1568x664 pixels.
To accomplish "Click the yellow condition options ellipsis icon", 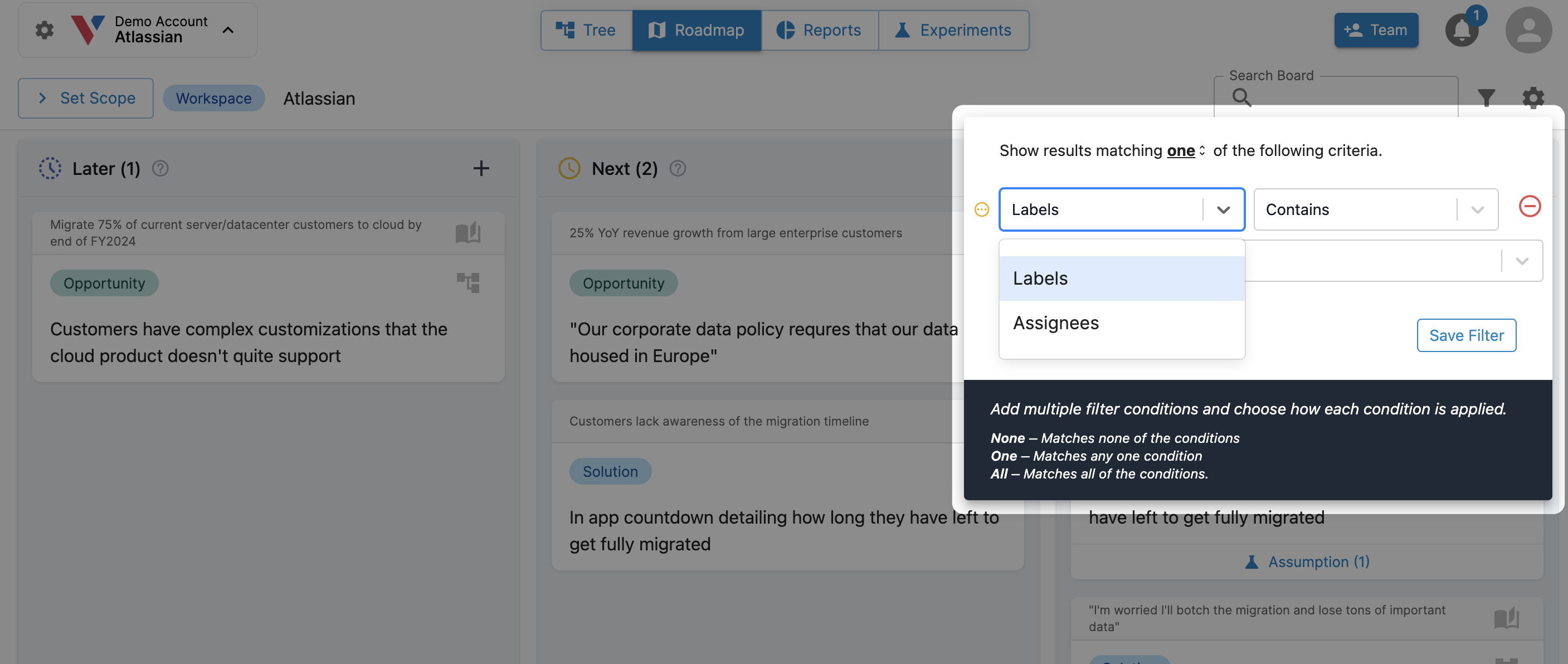I will click(981, 209).
